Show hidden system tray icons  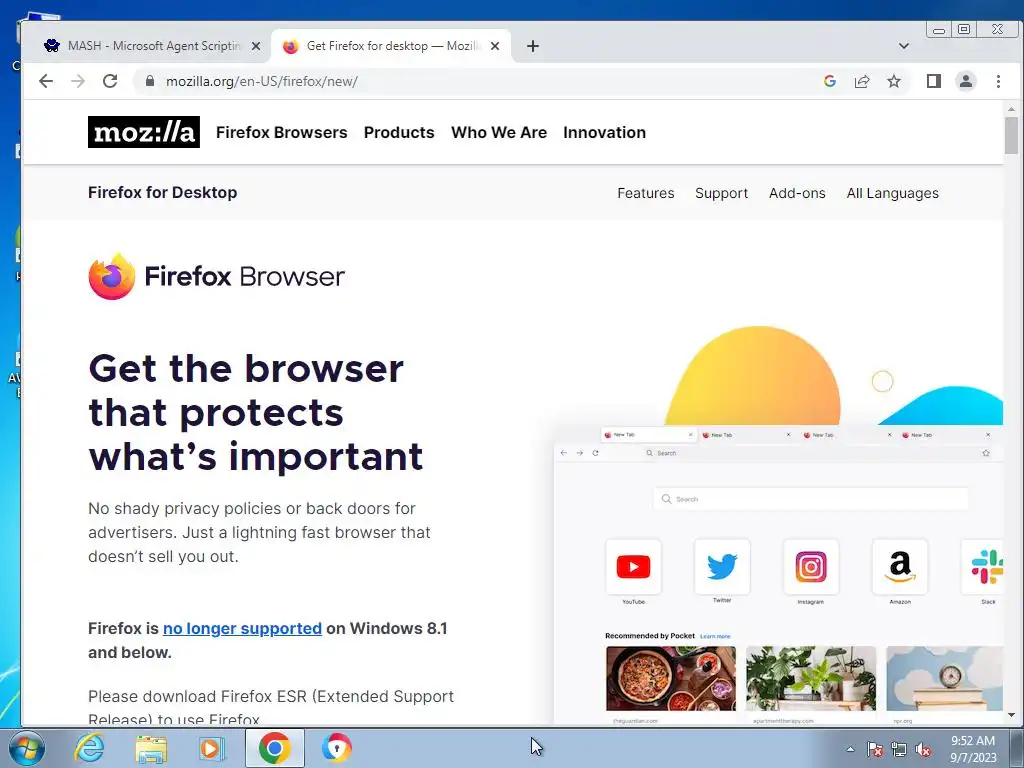[850, 749]
